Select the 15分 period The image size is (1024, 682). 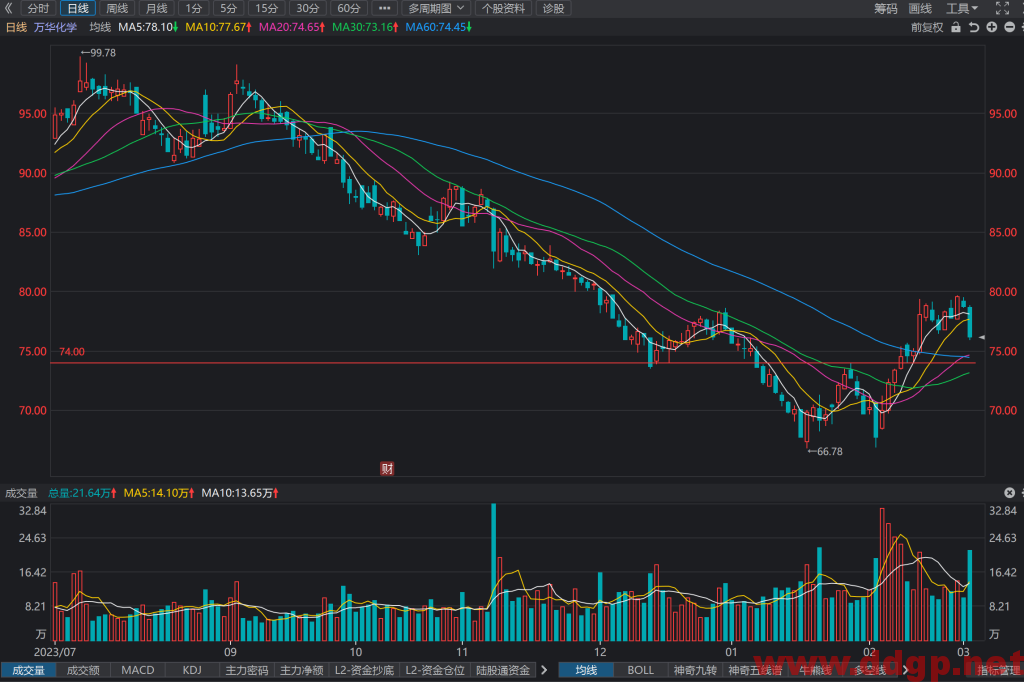[x=266, y=8]
